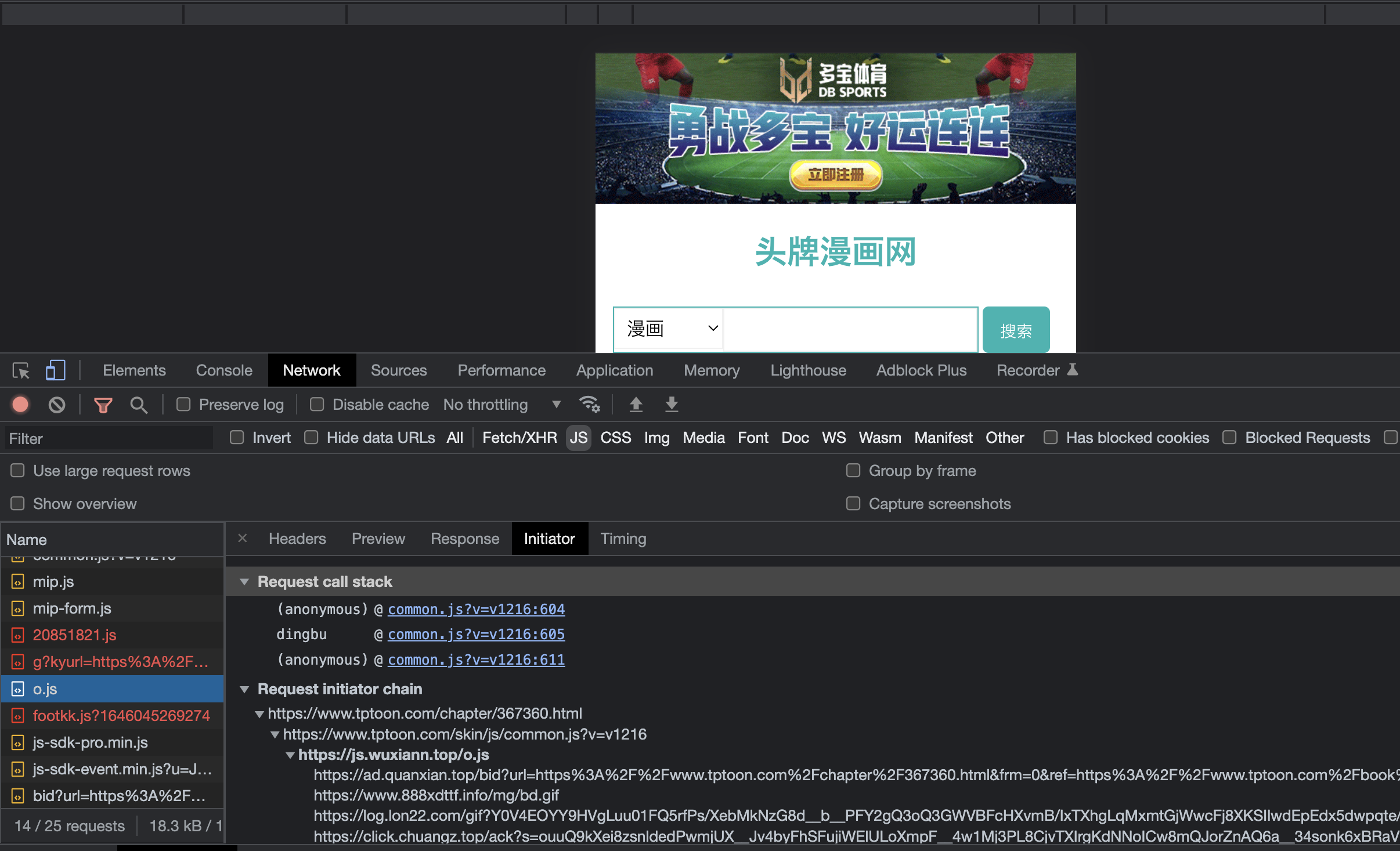Check the Preserve log option
This screenshot has height=851, width=1400.
pos(184,404)
